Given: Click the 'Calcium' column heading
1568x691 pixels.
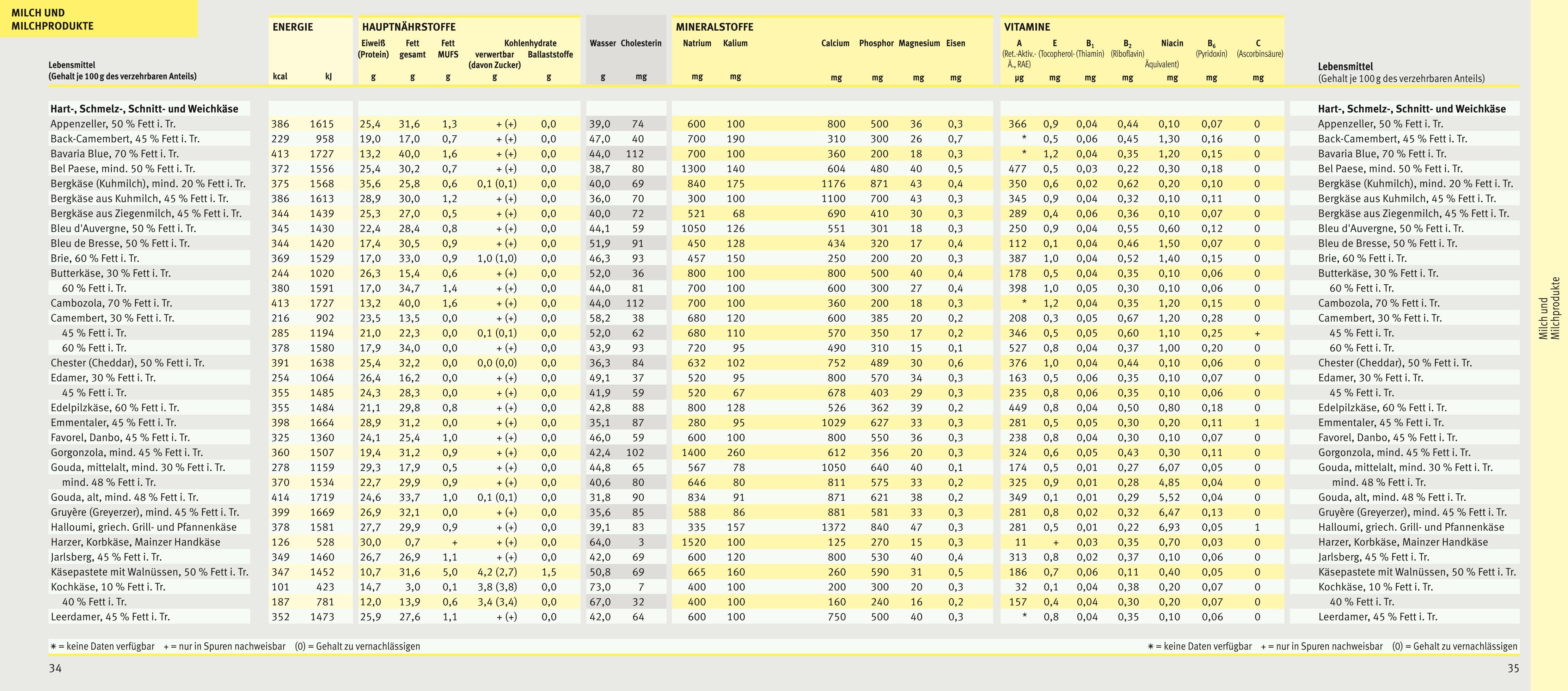Looking at the screenshot, I should coord(835,43).
